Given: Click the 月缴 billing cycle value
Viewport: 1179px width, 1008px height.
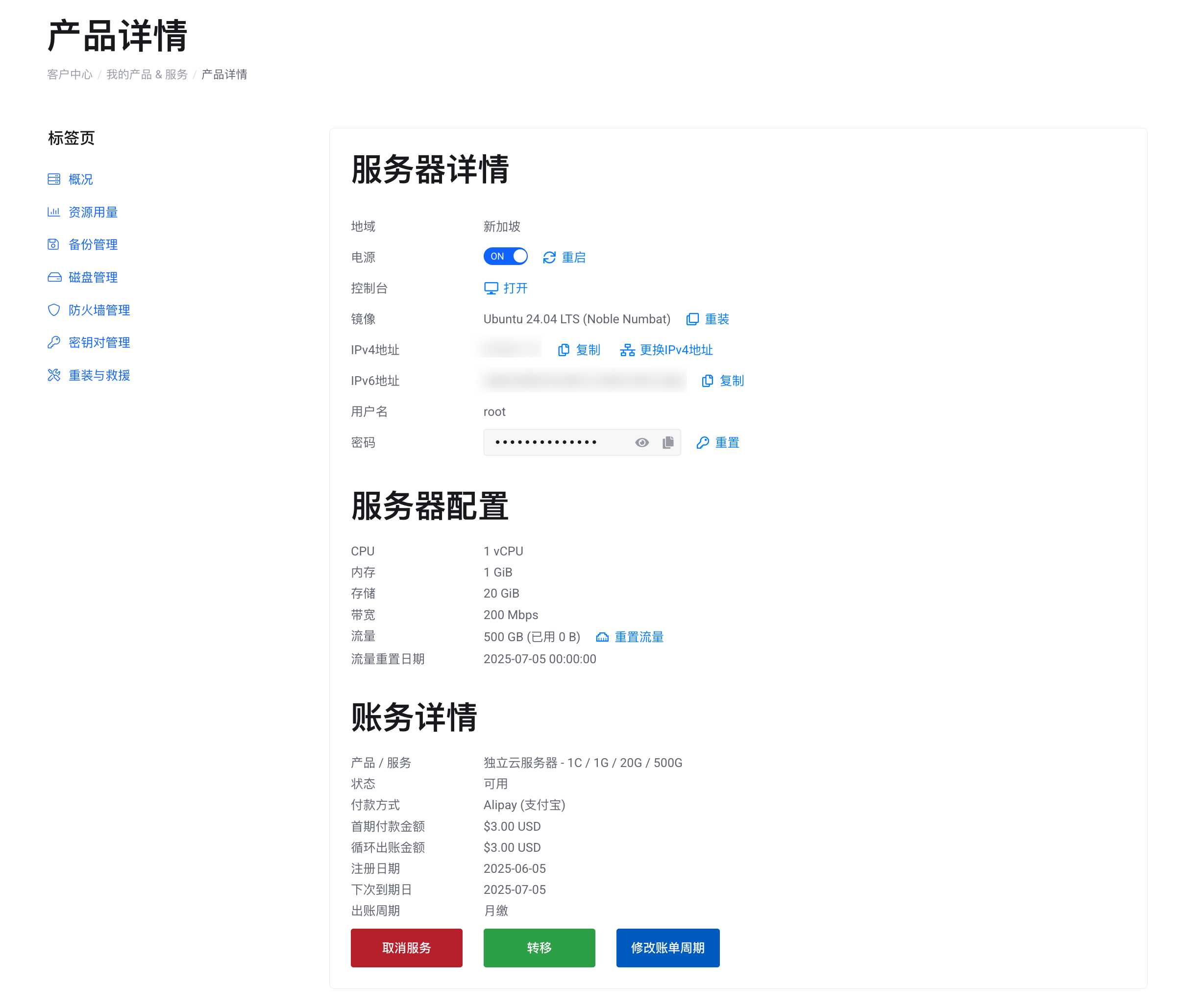Looking at the screenshot, I should click(x=495, y=911).
